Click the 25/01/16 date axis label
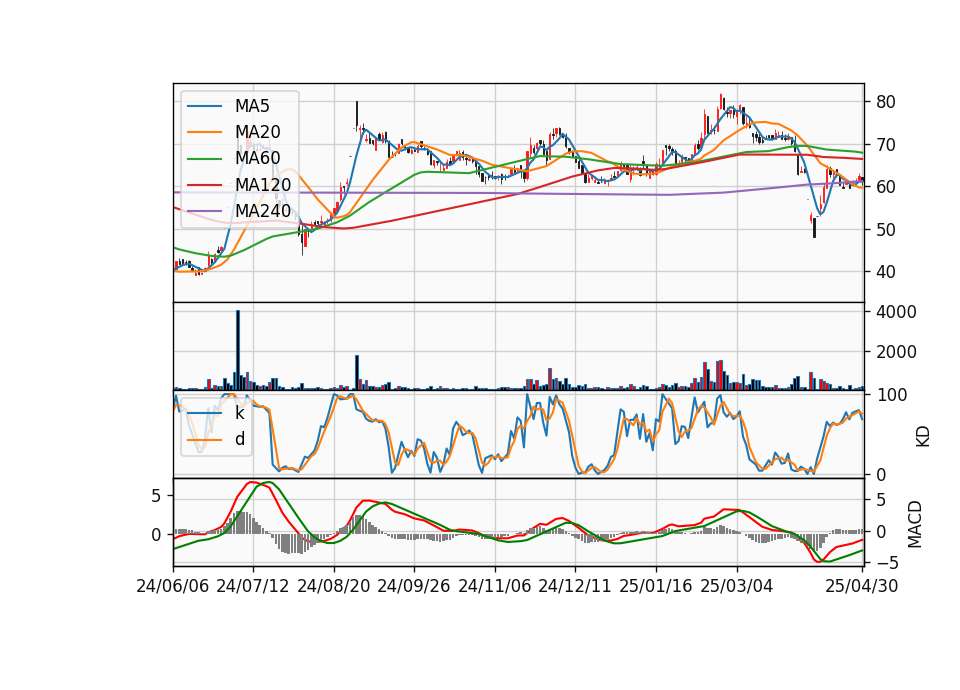 pyautogui.click(x=656, y=586)
